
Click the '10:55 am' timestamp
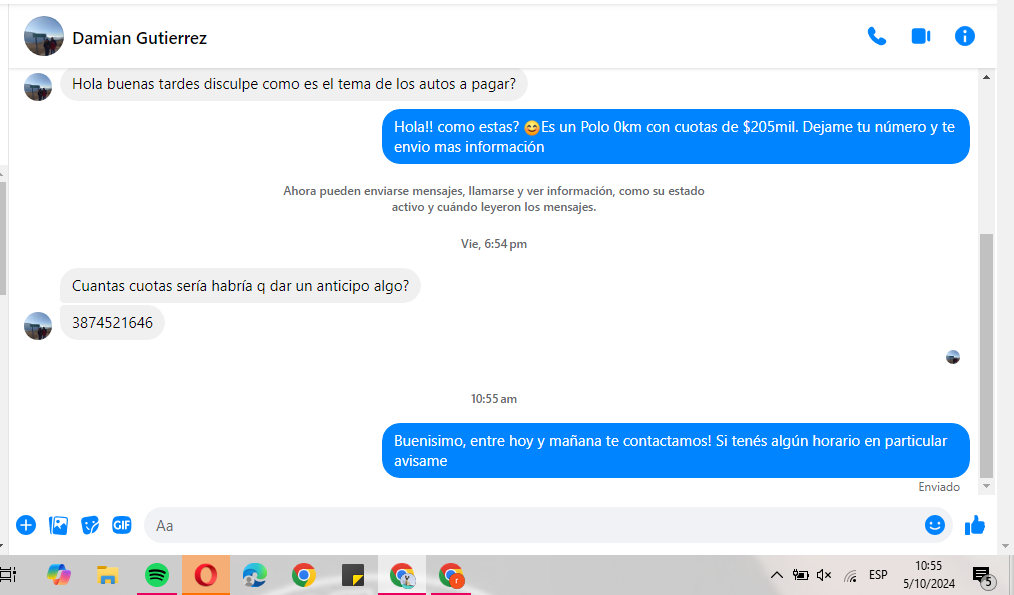tap(493, 399)
